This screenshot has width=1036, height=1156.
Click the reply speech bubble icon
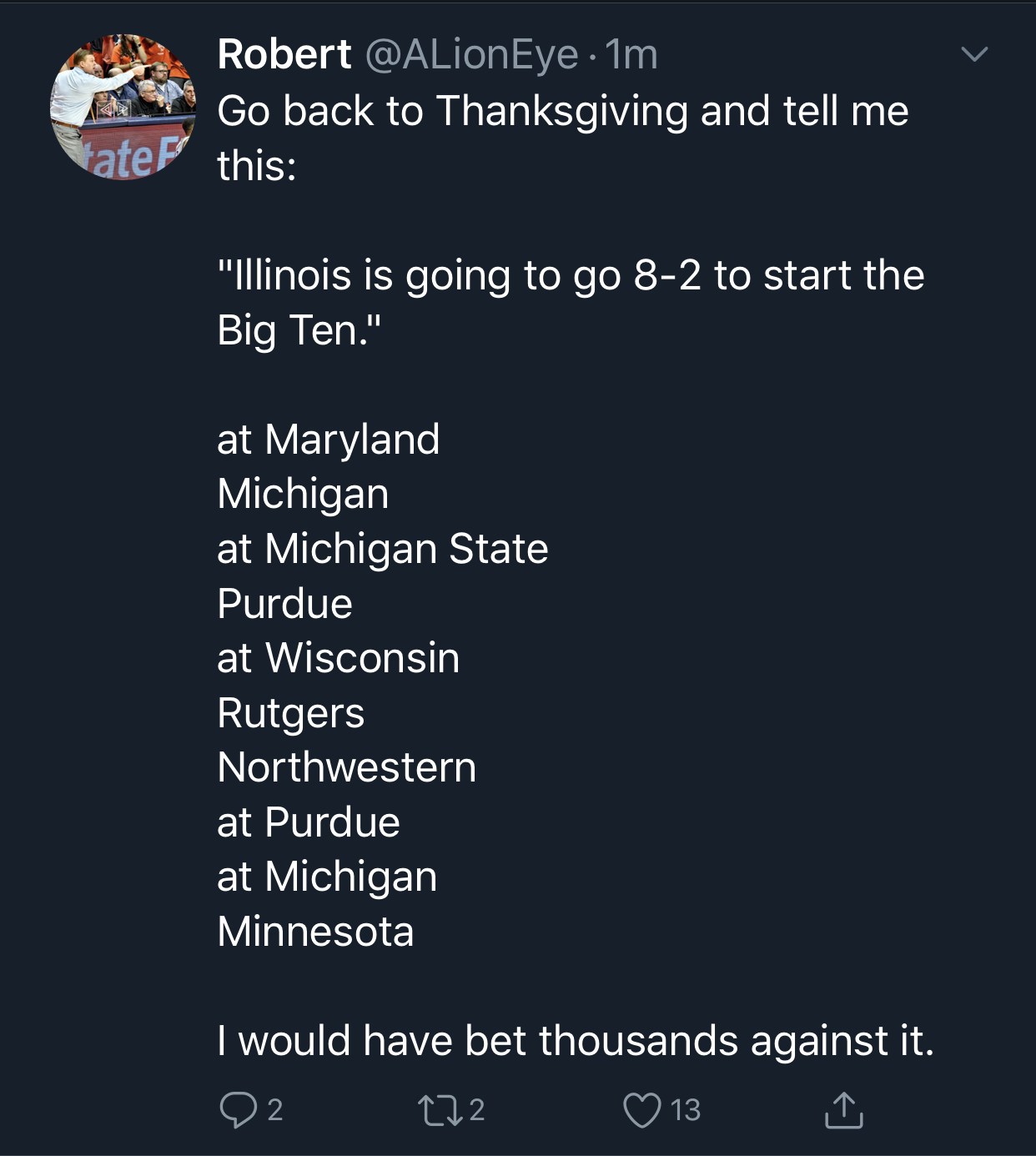(x=238, y=1110)
